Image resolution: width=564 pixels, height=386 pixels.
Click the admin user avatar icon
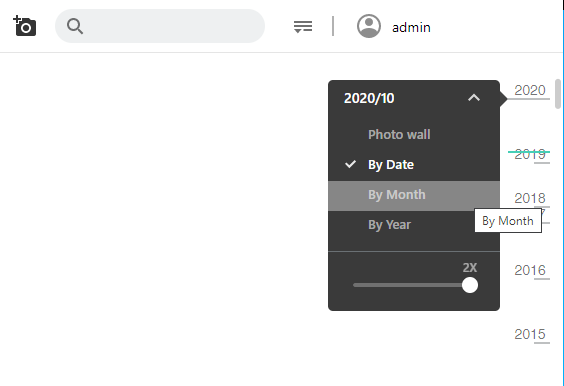[x=369, y=26]
